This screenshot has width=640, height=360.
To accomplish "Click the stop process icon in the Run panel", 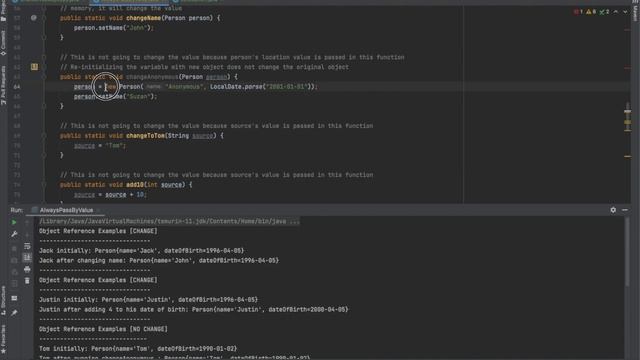I will click(x=14, y=248).
